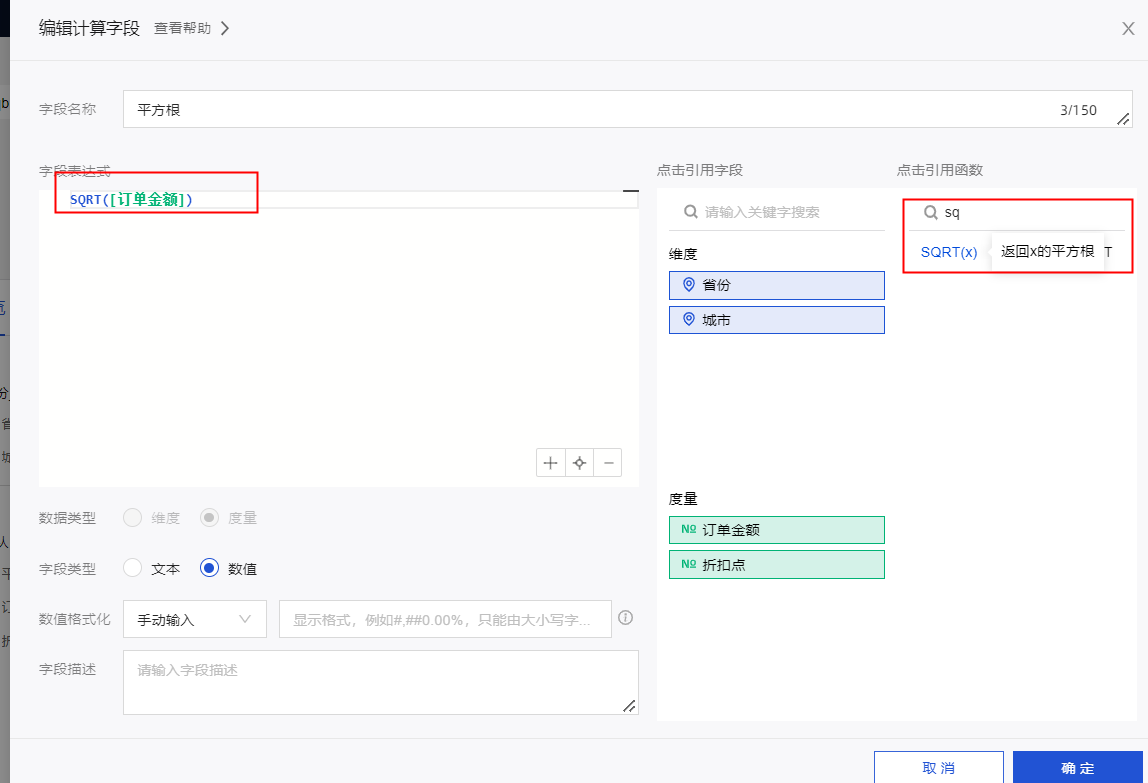Select the 数值 field type radio button
The image size is (1148, 783).
[210, 568]
